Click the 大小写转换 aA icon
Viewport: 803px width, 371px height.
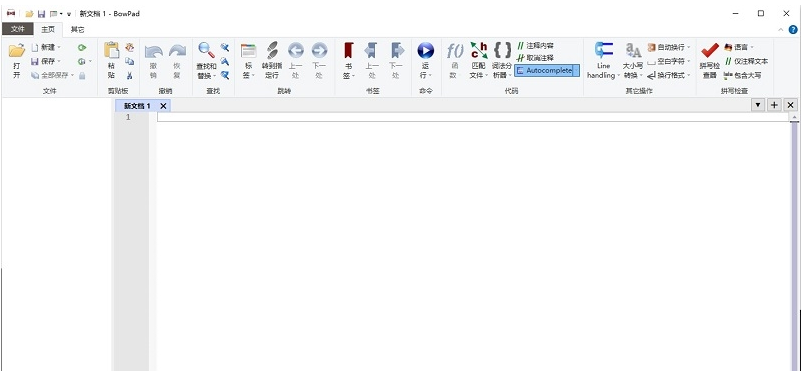click(x=633, y=50)
